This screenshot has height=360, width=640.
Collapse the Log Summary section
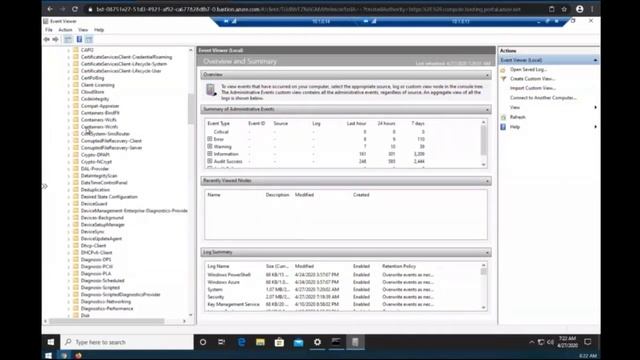[x=487, y=253]
